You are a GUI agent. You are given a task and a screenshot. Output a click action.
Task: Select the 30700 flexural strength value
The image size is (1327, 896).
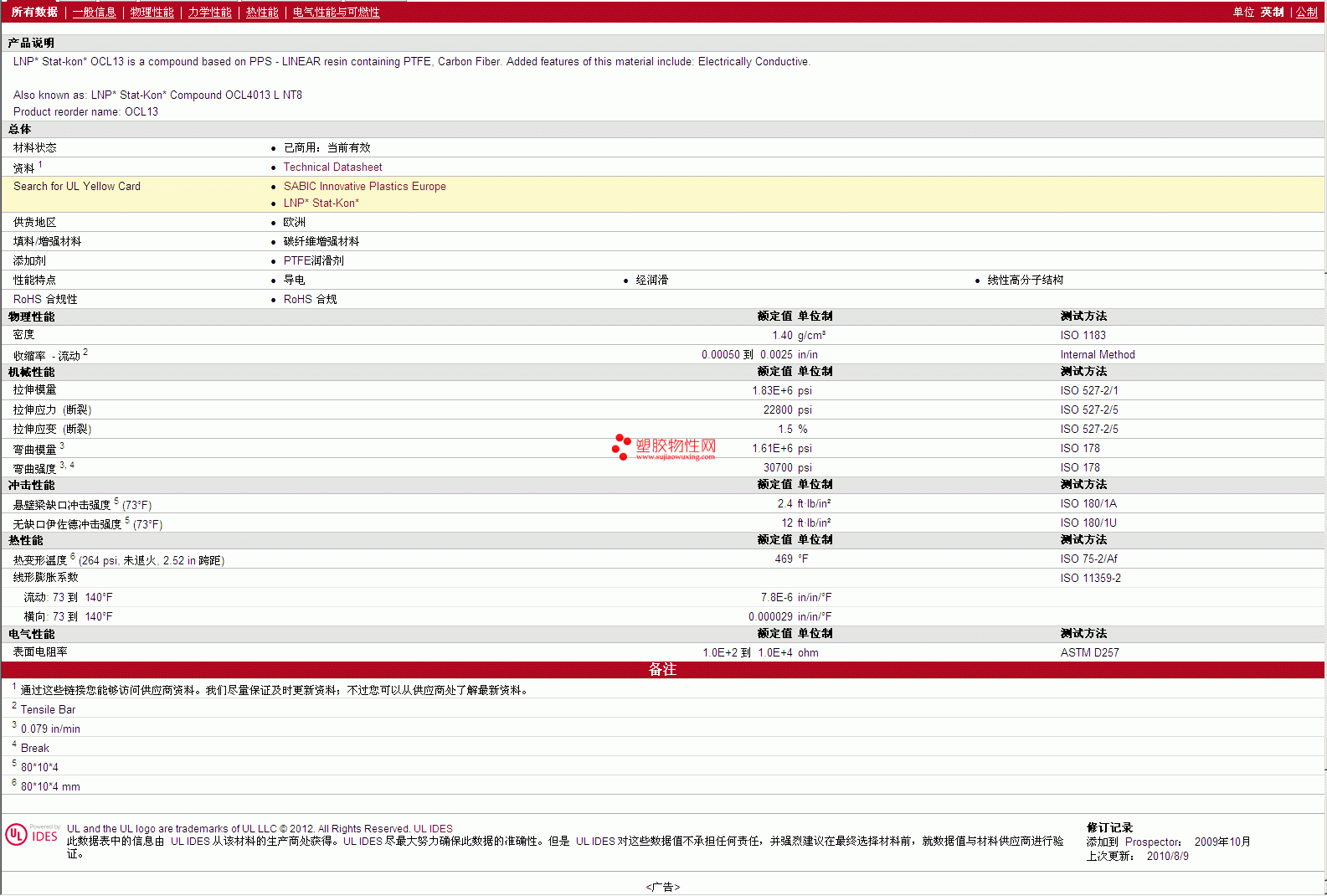pos(778,467)
